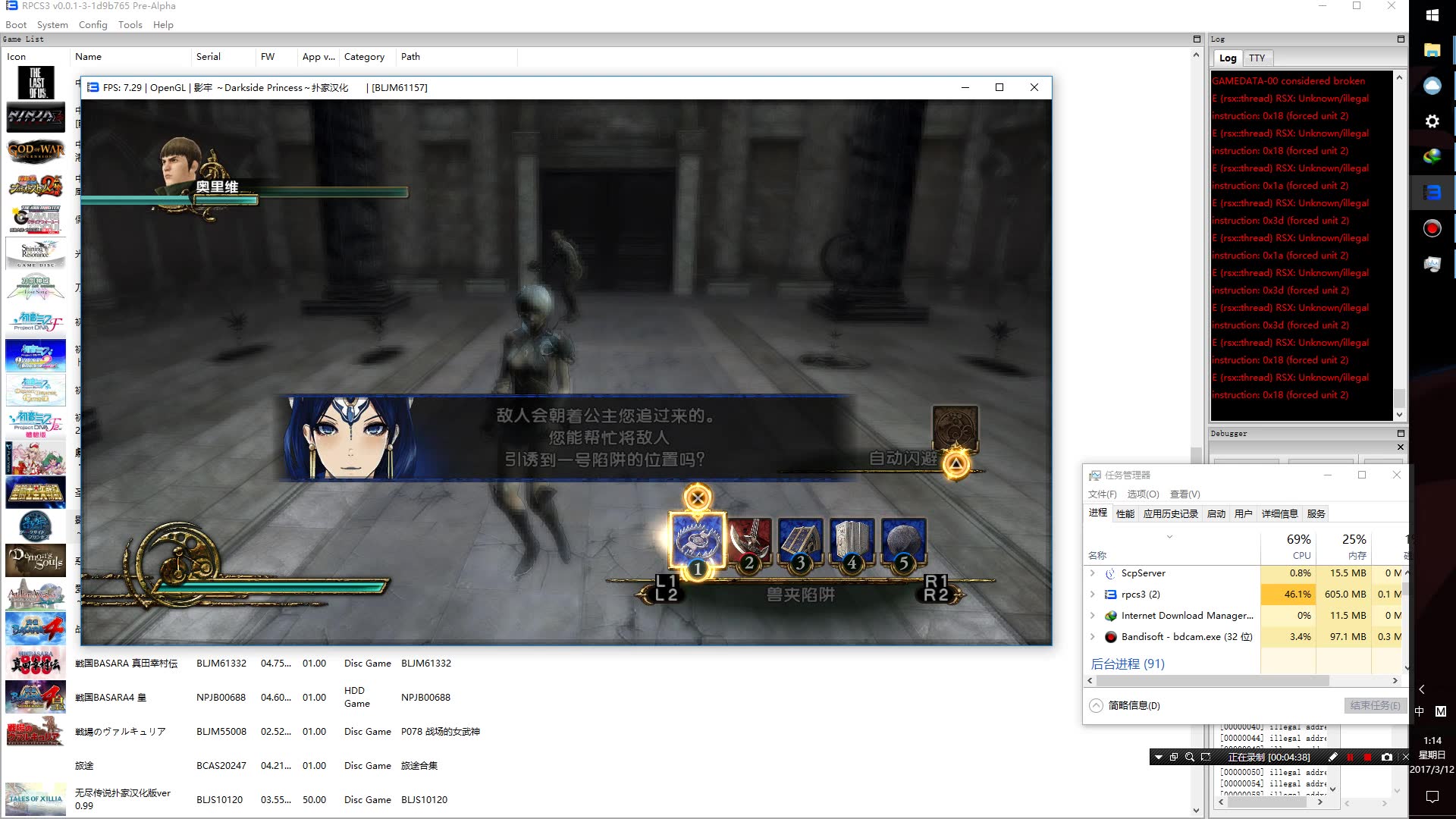Image resolution: width=1456 pixels, height=819 pixels.
Task: Select Ninja Gaiden game icon
Action: (x=36, y=117)
